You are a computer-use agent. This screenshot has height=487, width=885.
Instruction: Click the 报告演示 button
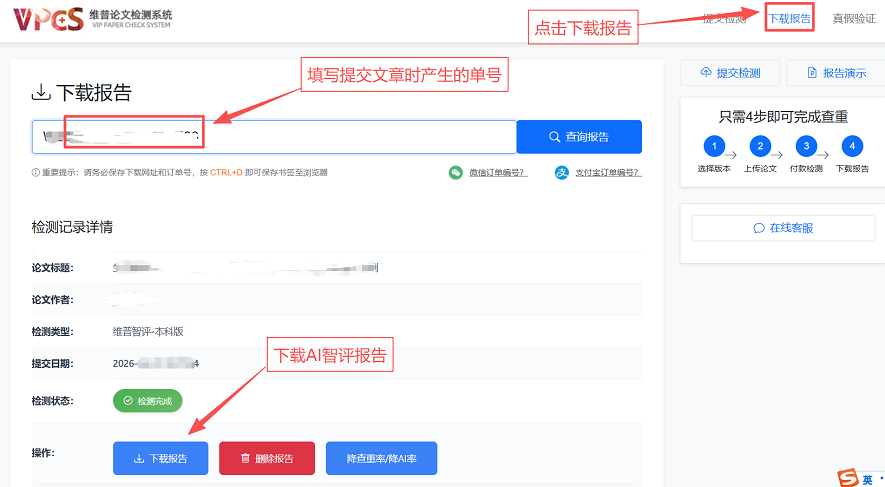[836, 73]
